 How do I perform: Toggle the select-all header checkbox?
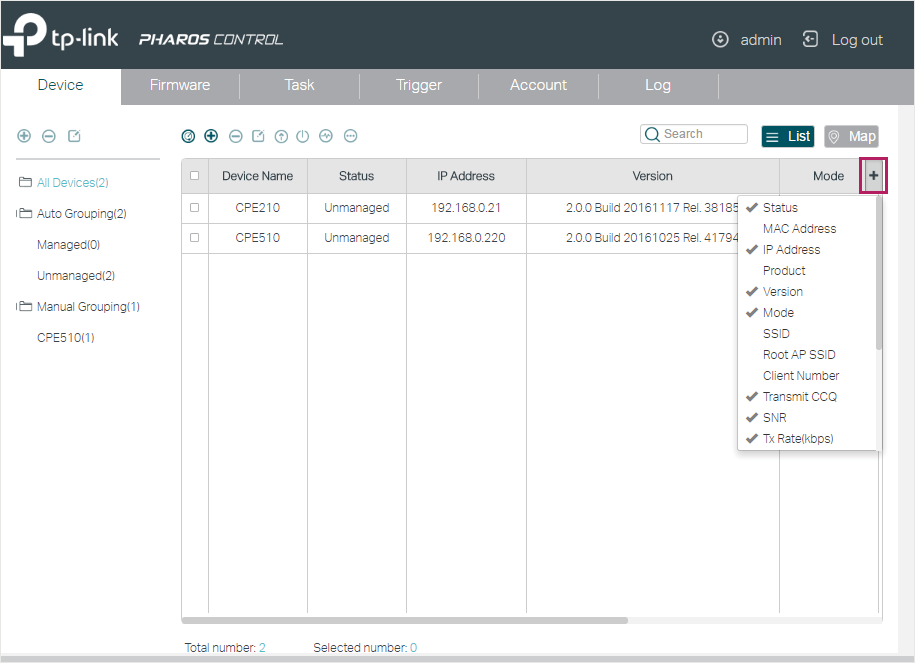coord(195,175)
